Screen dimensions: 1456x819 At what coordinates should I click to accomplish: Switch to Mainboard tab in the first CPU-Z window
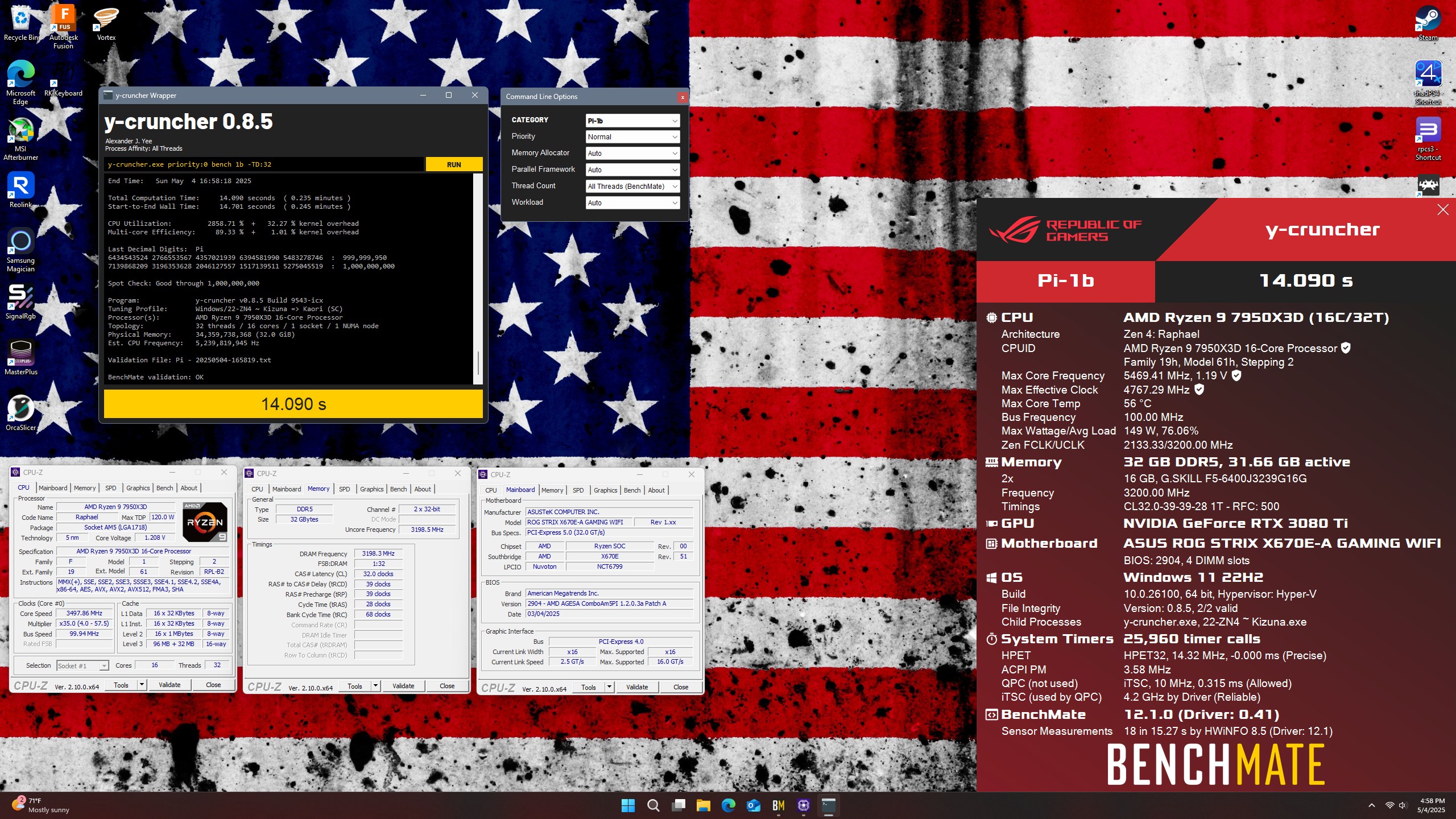53,488
